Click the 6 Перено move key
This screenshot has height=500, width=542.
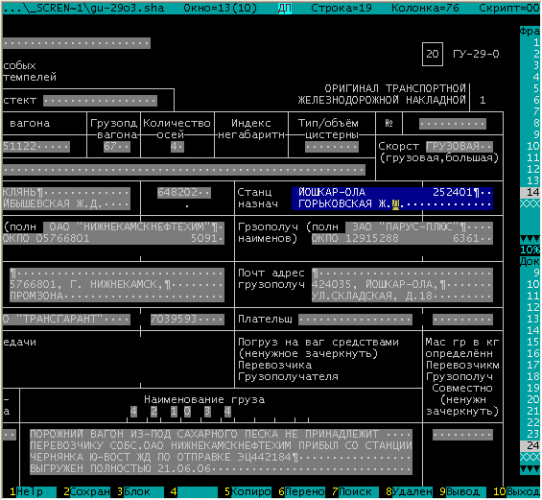pyautogui.click(x=301, y=491)
